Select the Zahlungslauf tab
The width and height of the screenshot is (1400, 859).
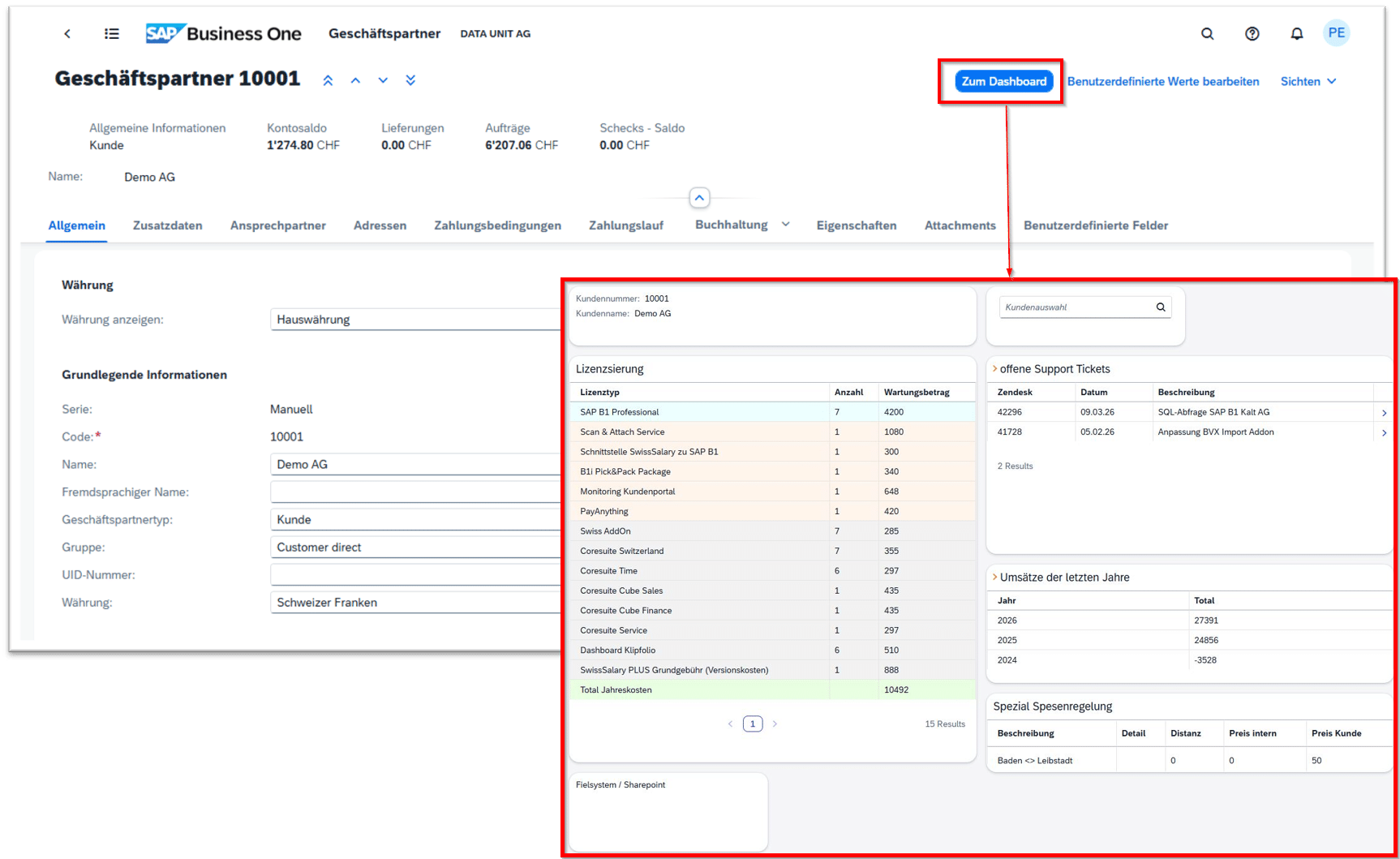tap(626, 225)
